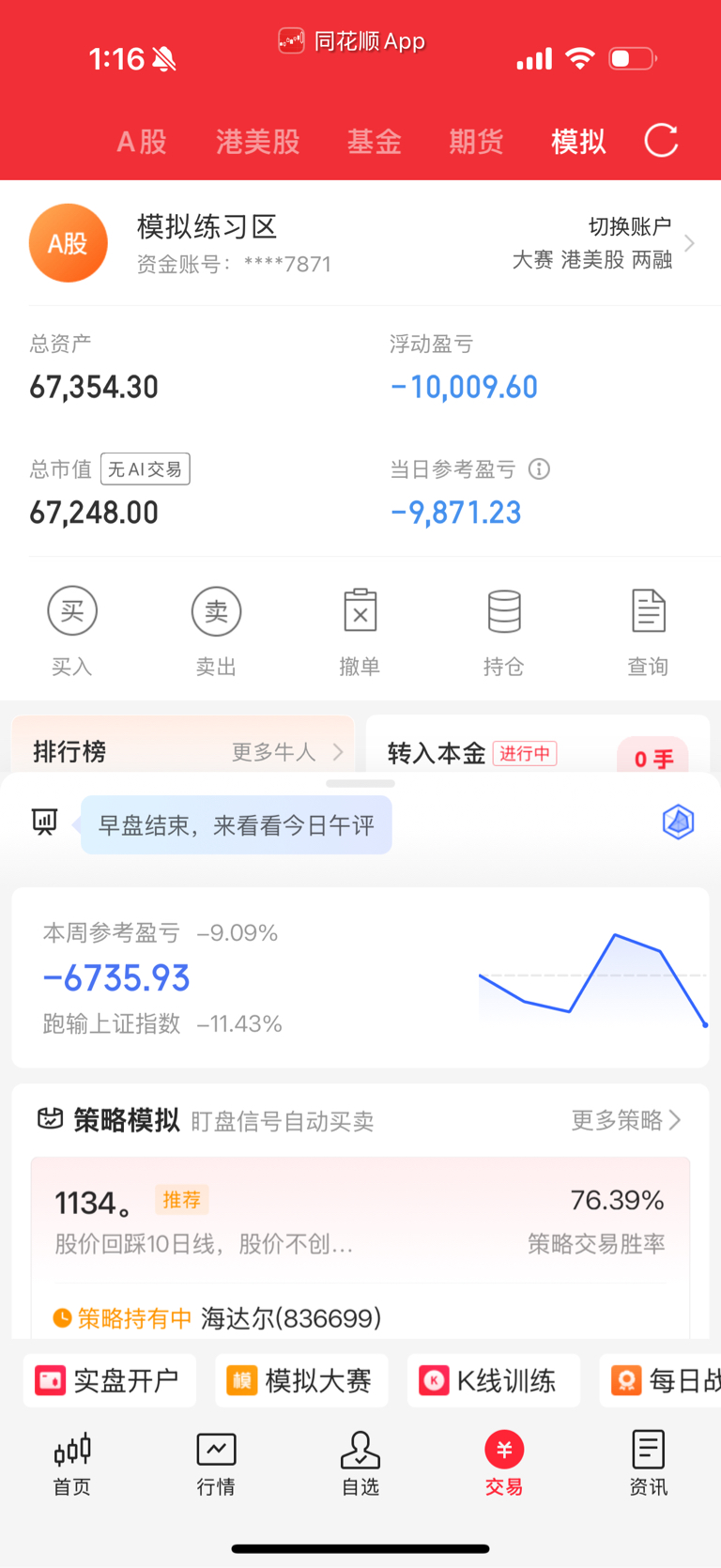
Task: Tap the 更多牛人 chevron arrow
Action: [338, 752]
